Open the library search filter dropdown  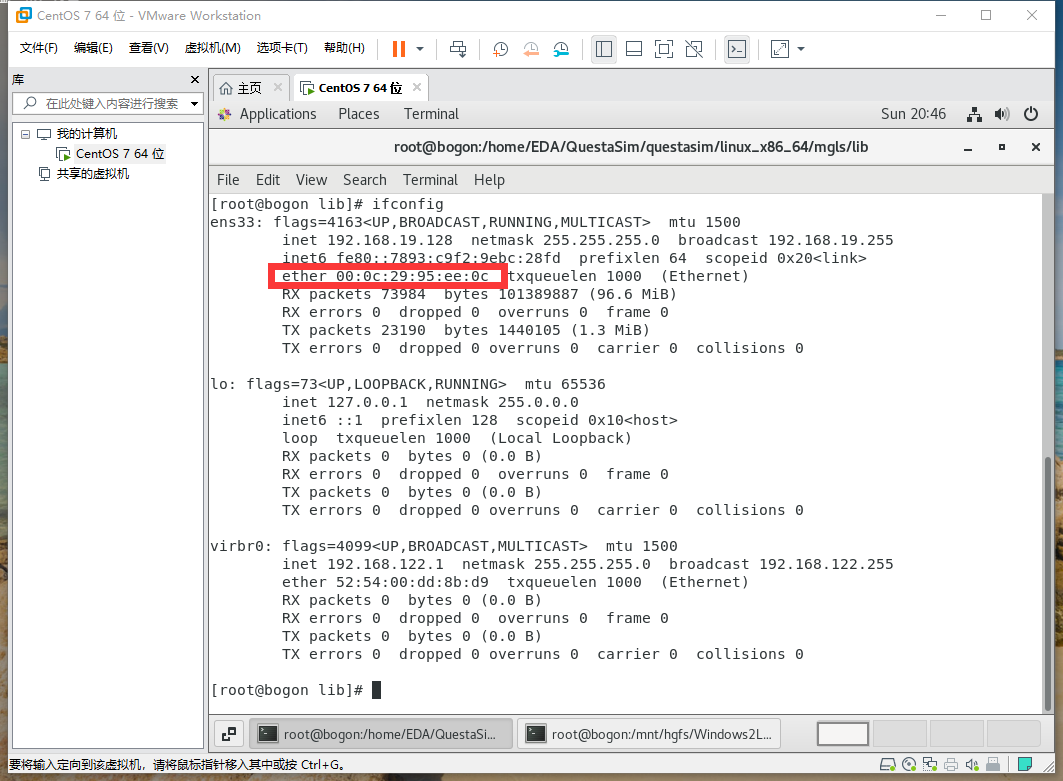click(x=195, y=104)
